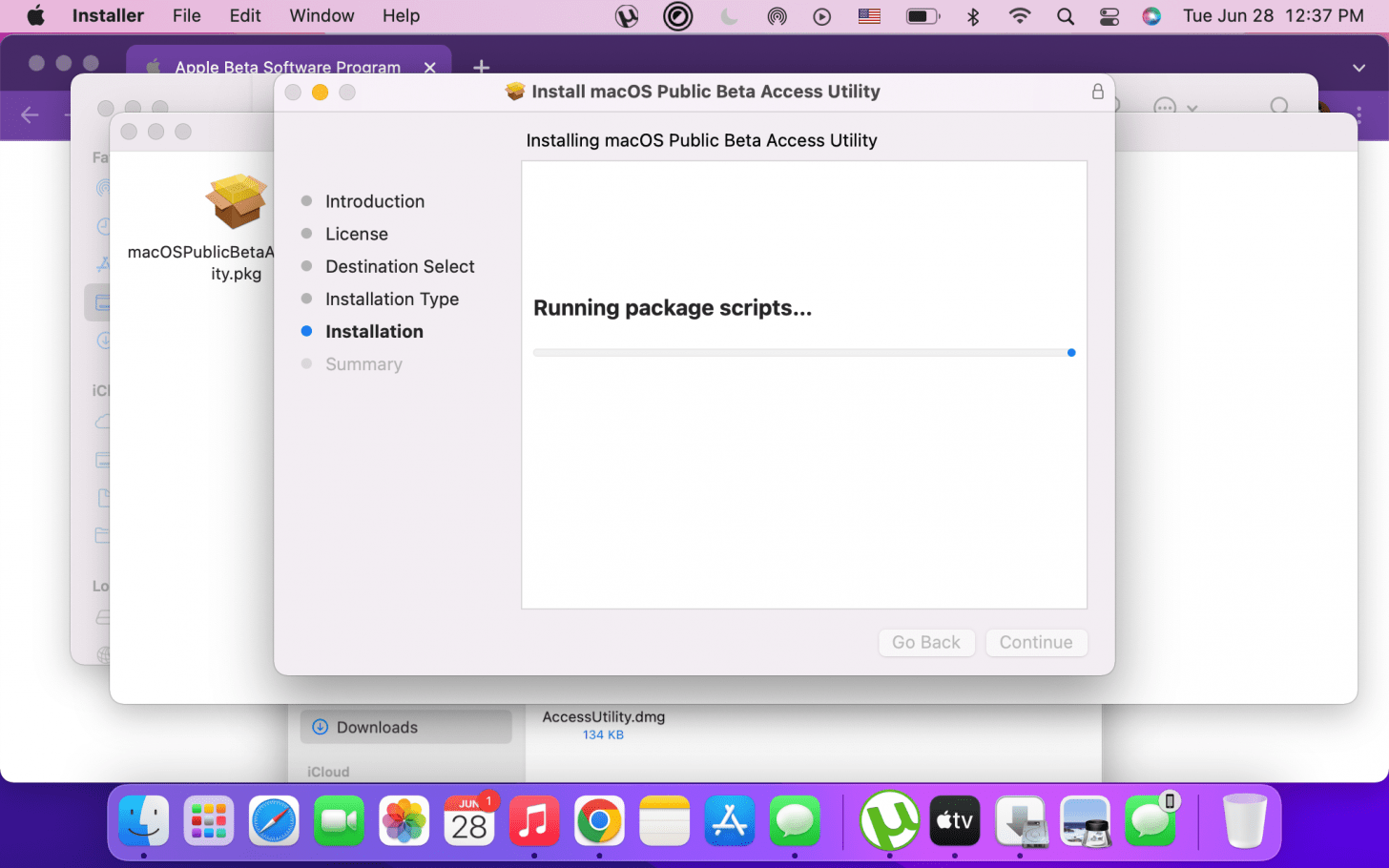Open Launchpad from the dock
The image size is (1389, 868).
point(209,820)
